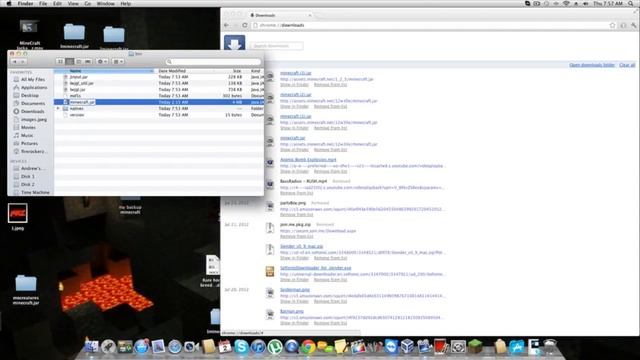Viewport: 640px width, 360px height.
Task: Click the Finder back arrow button
Action: click(x=15, y=62)
